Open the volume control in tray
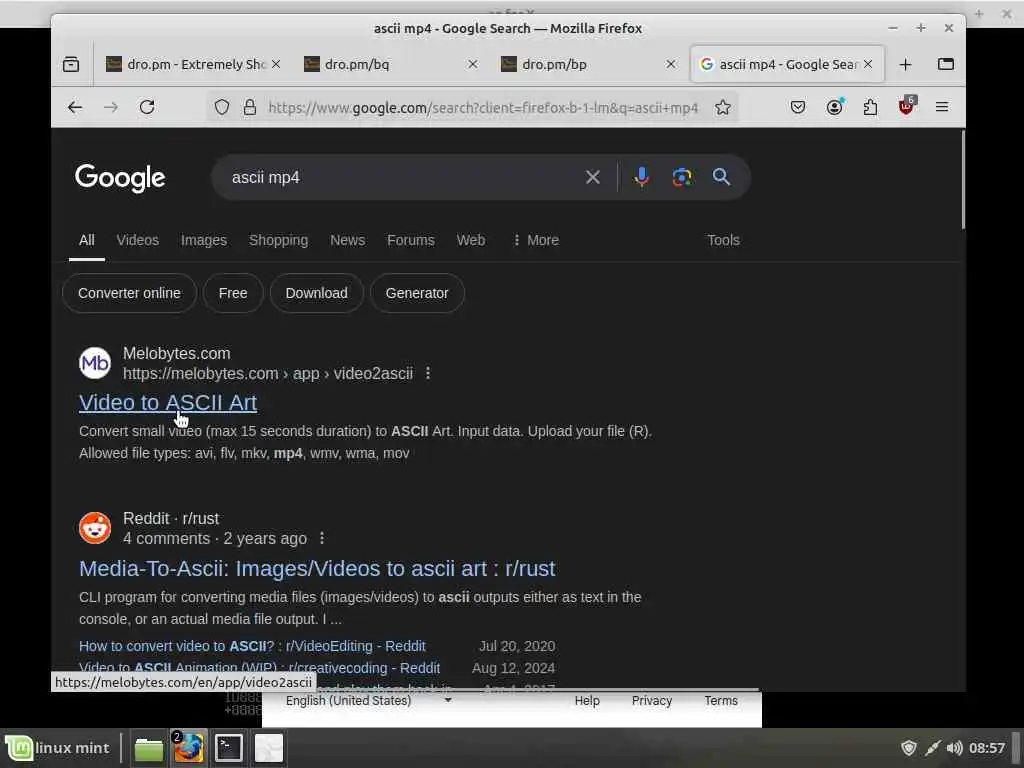 coord(954,748)
